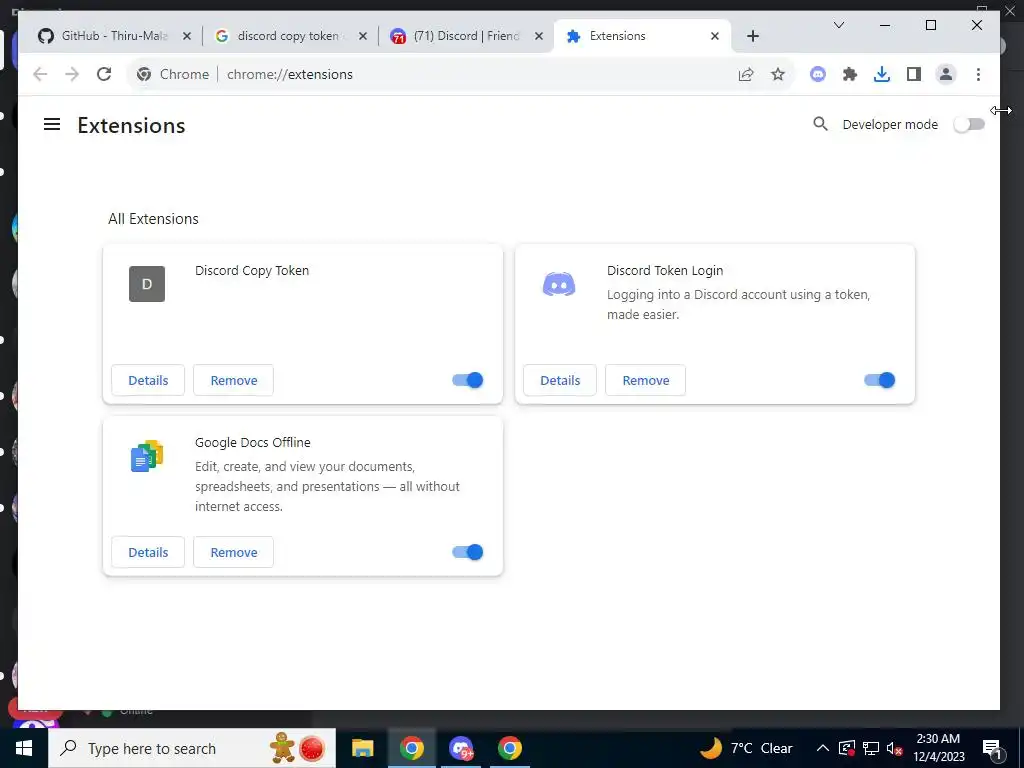Turn off Google Docs Offline toggle
The height and width of the screenshot is (768, 1024).
click(468, 552)
